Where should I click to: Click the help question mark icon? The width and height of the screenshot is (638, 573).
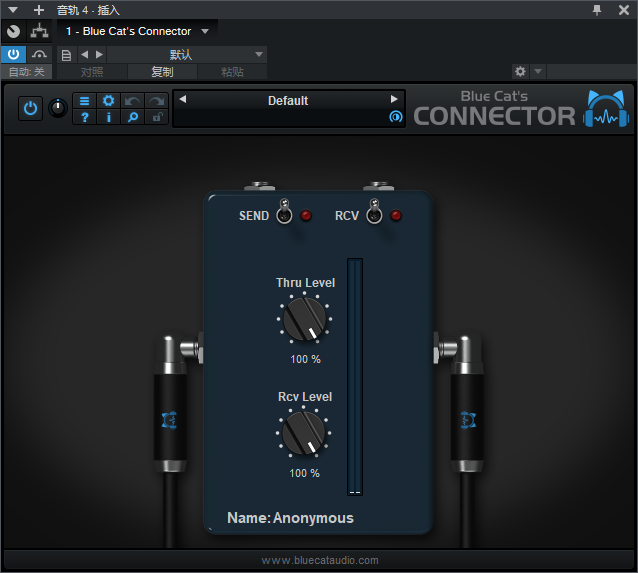tap(85, 118)
